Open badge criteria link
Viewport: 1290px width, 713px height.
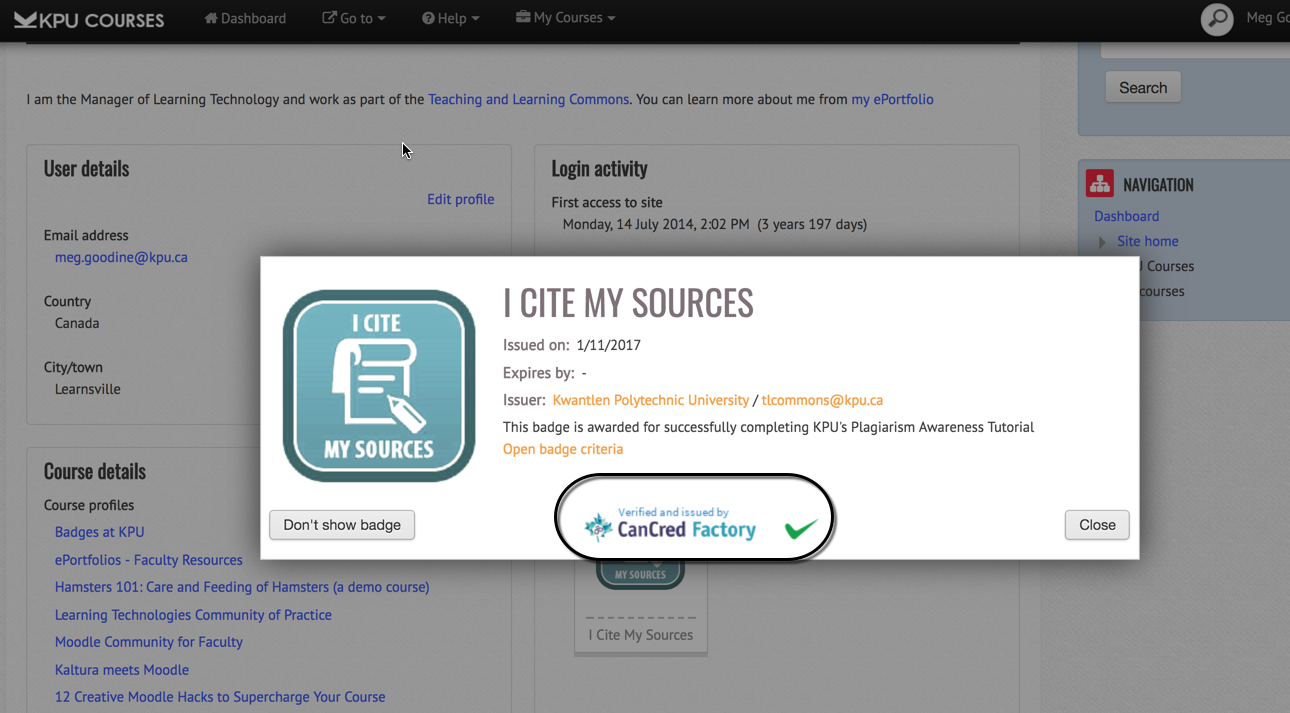[563, 449]
